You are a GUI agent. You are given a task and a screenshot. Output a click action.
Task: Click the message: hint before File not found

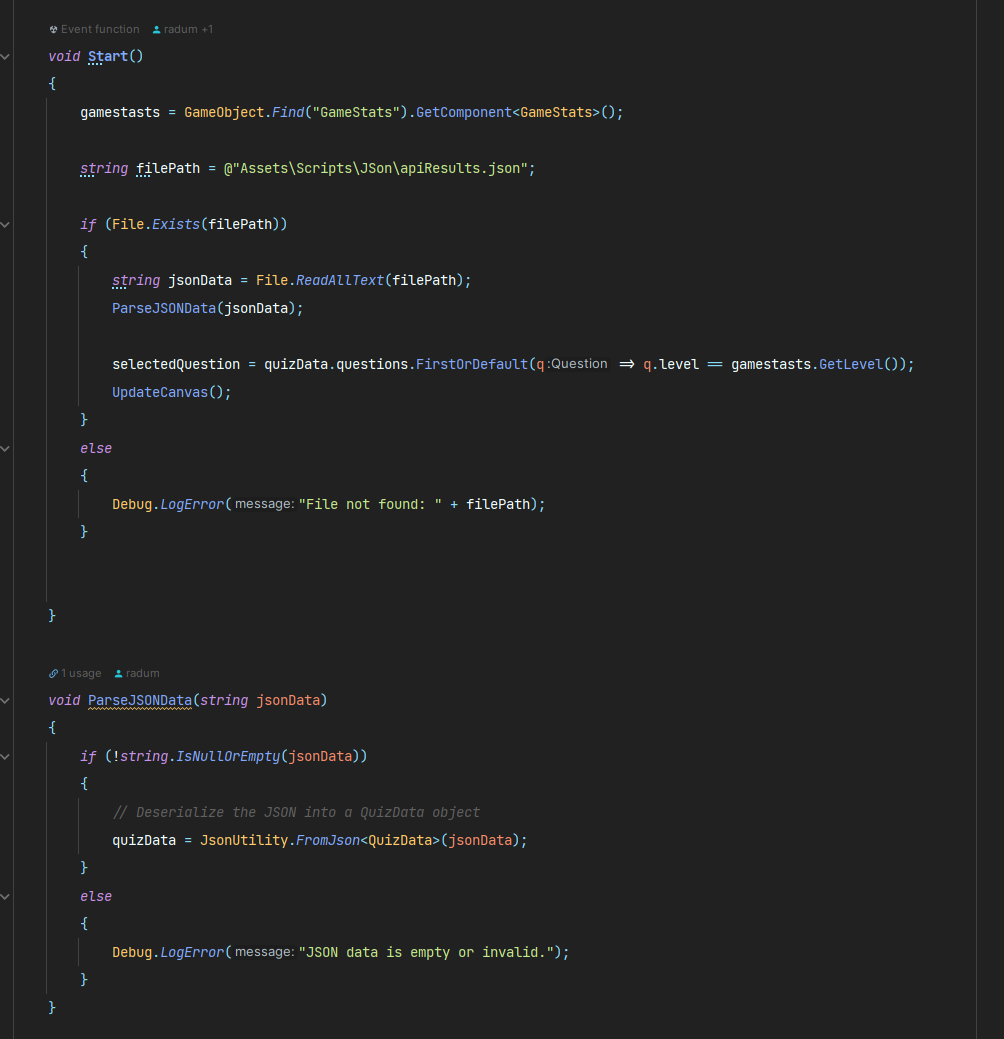[x=264, y=505]
